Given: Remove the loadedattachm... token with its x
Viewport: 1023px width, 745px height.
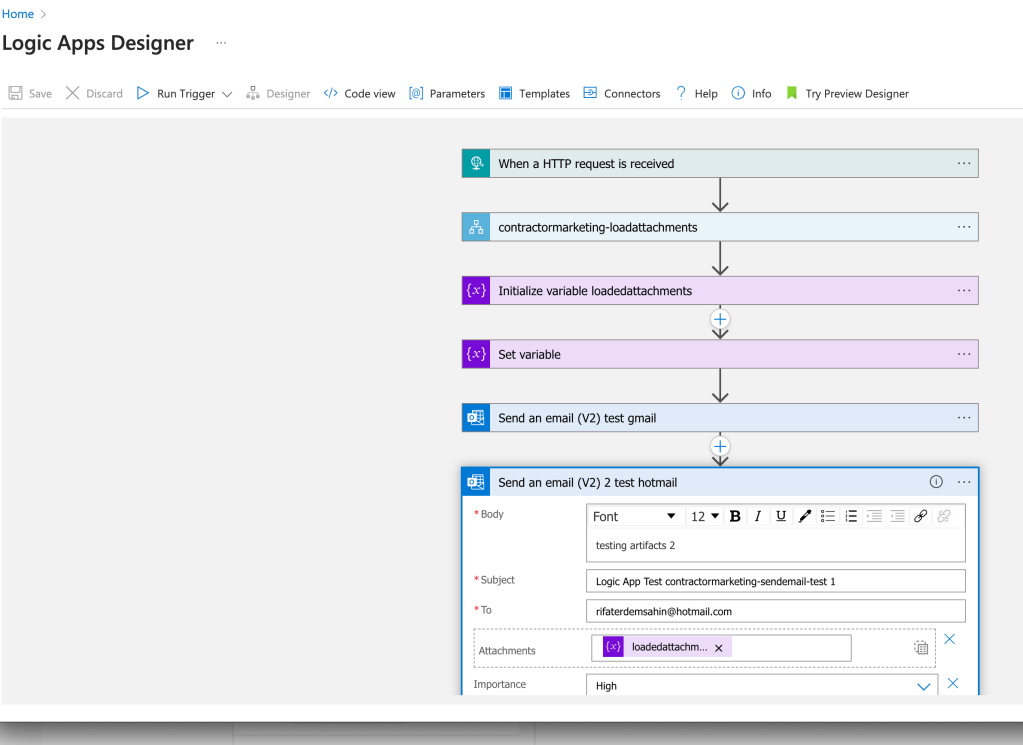Looking at the screenshot, I should pyautogui.click(x=718, y=648).
